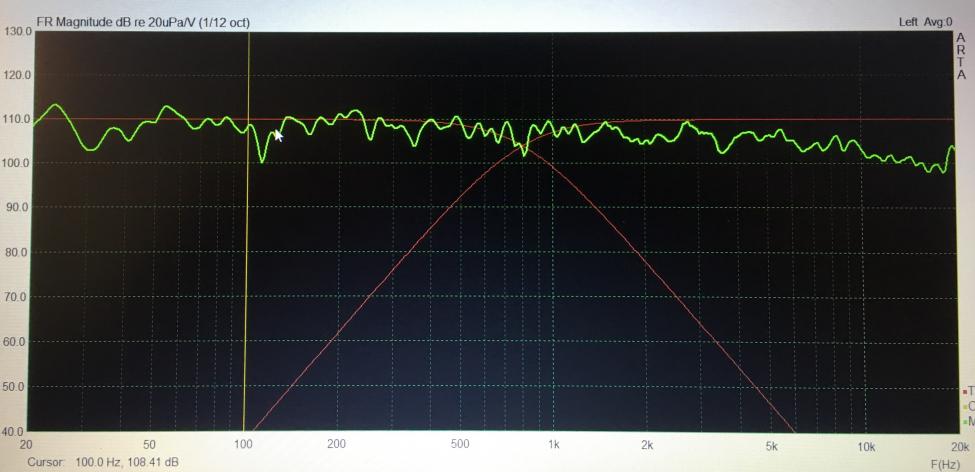Image resolution: width=975 pixels, height=472 pixels.
Task: Click the 50 frequency axis label
Action: pos(149,445)
